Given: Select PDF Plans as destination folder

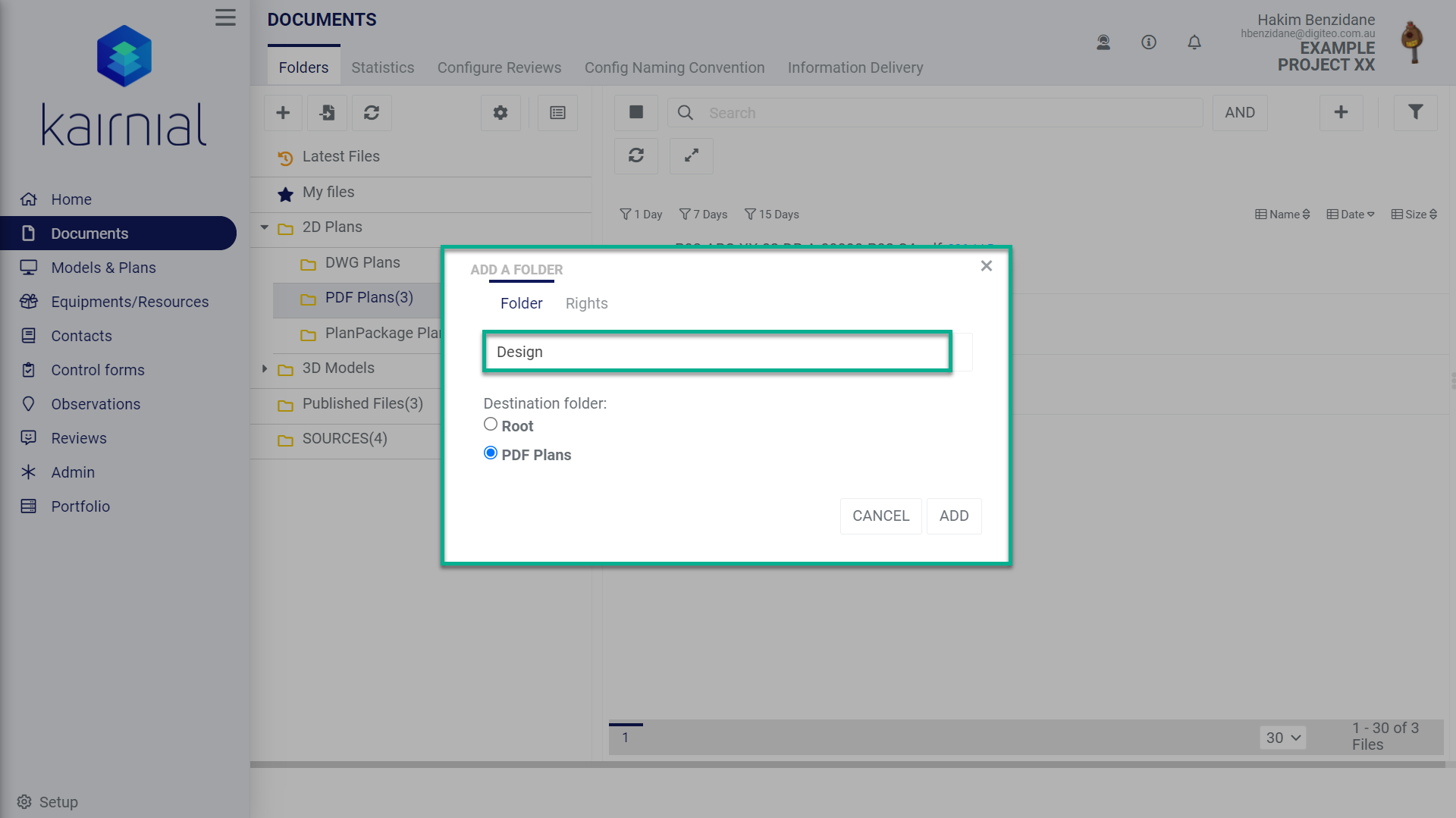Looking at the screenshot, I should tap(490, 453).
